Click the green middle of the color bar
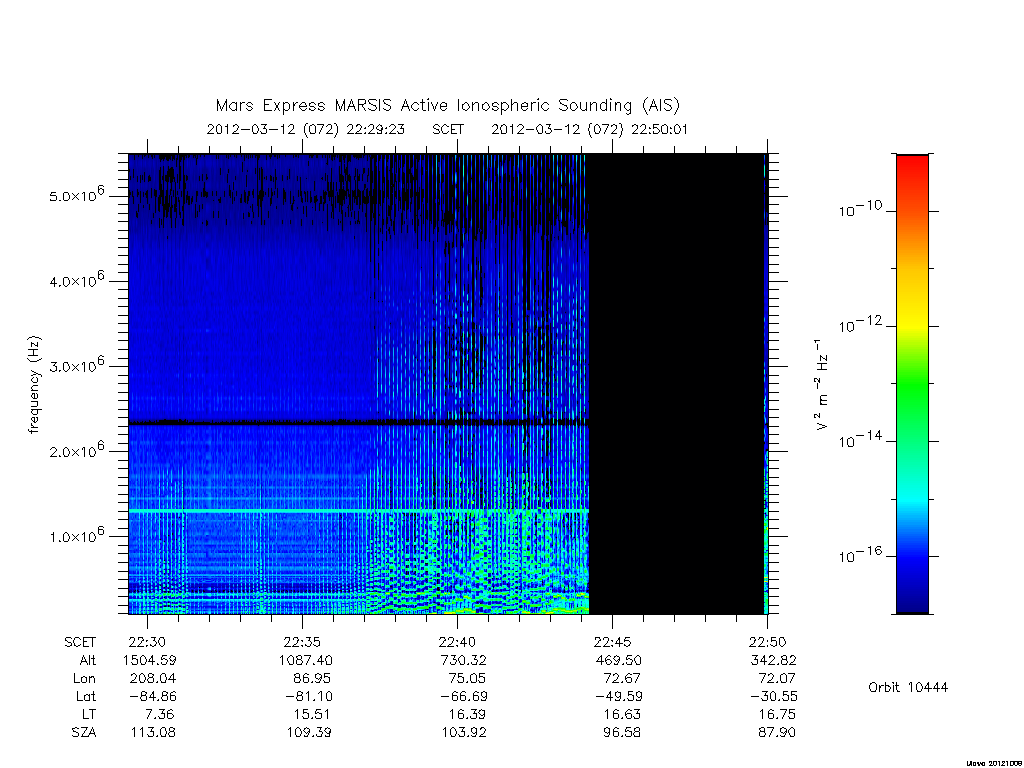This screenshot has width=1024, height=768. 912,384
